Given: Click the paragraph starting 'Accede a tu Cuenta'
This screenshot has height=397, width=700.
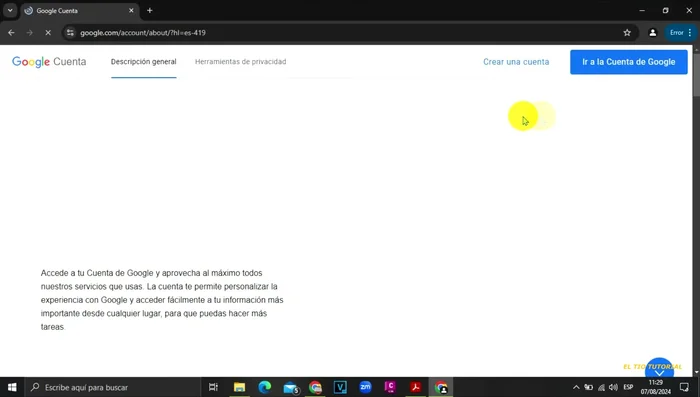Looking at the screenshot, I should coord(162,300).
